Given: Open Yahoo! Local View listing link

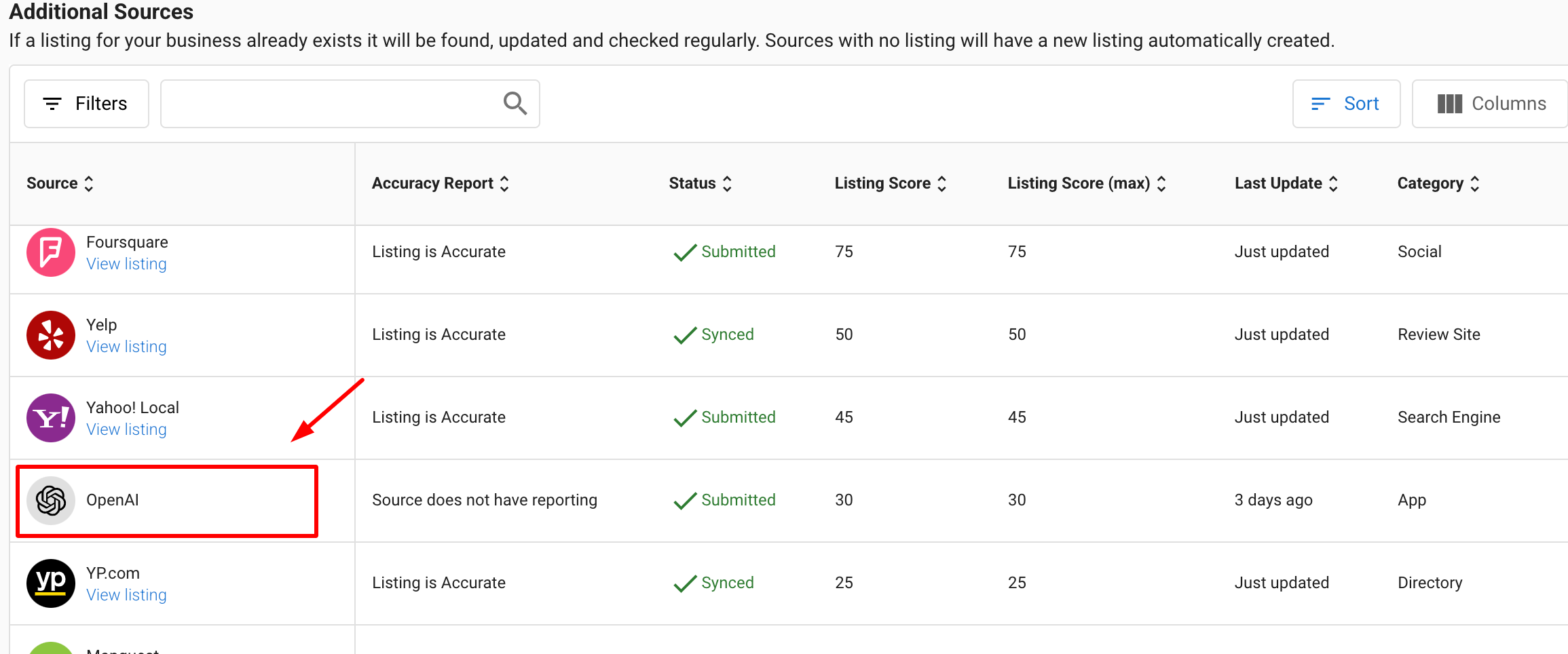Looking at the screenshot, I should point(126,429).
